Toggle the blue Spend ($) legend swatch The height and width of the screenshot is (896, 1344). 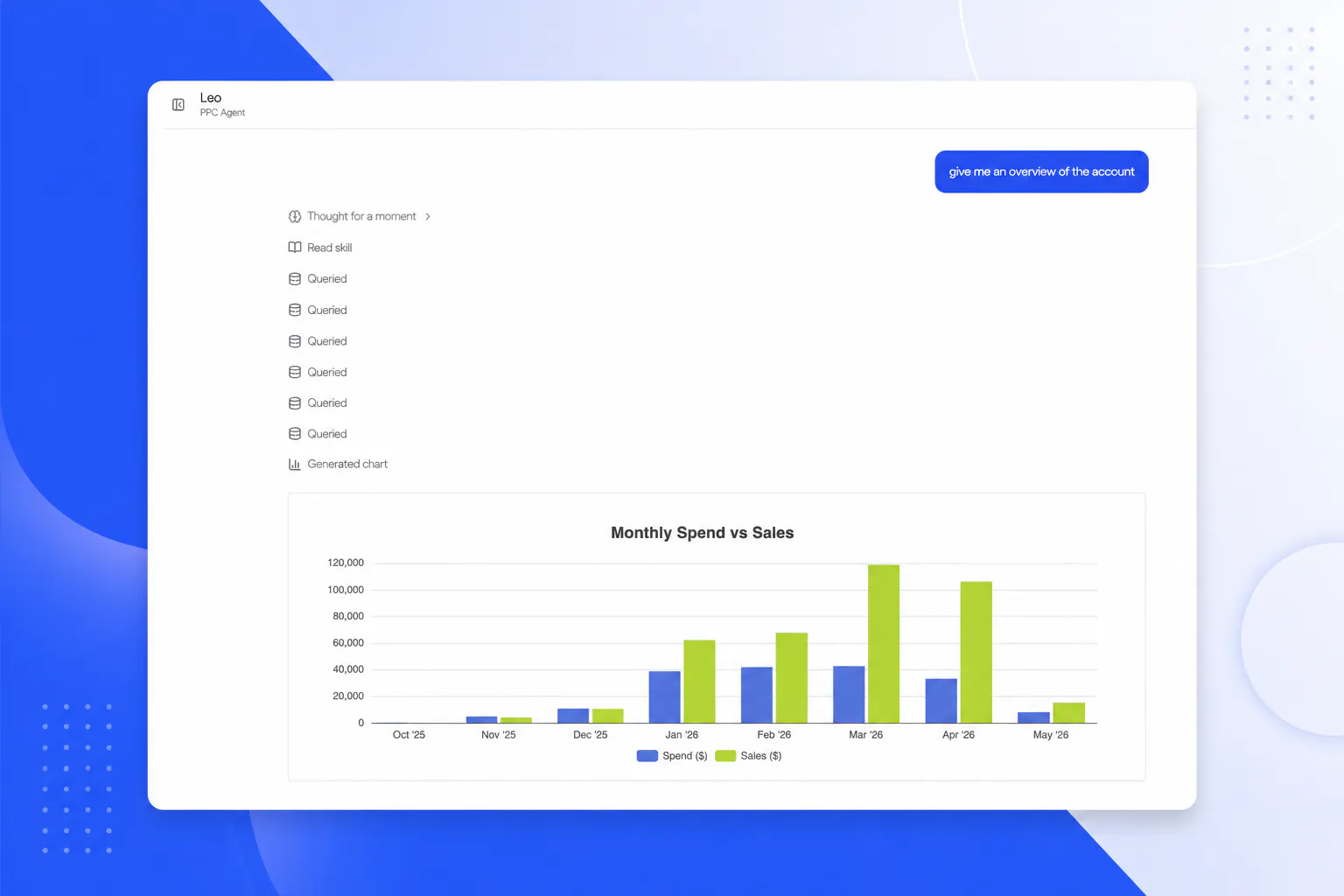(x=647, y=756)
